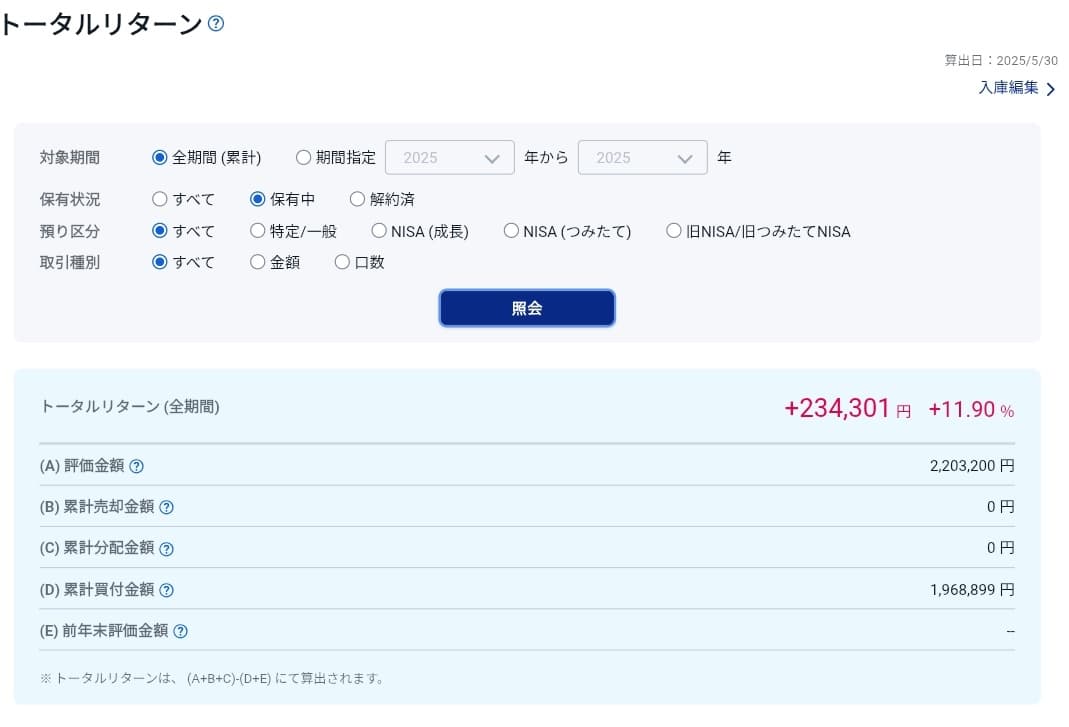
Task: Expand the end year dropdown
Action: click(x=642, y=158)
